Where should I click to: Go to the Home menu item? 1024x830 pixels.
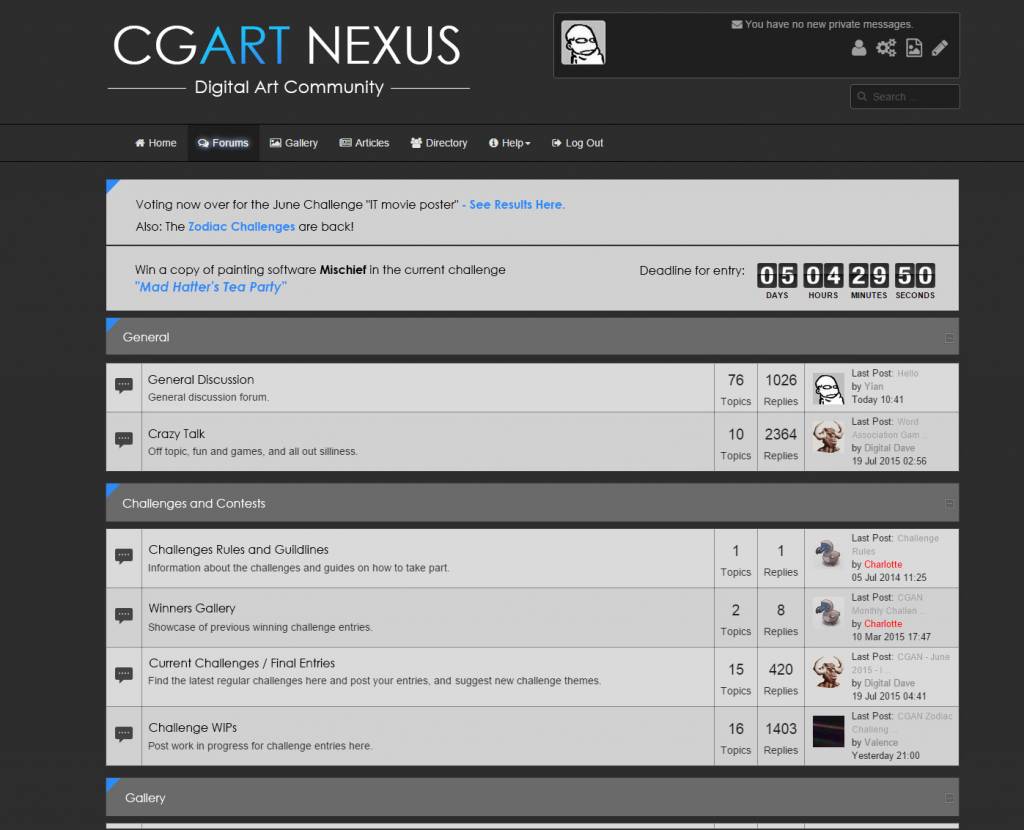156,143
